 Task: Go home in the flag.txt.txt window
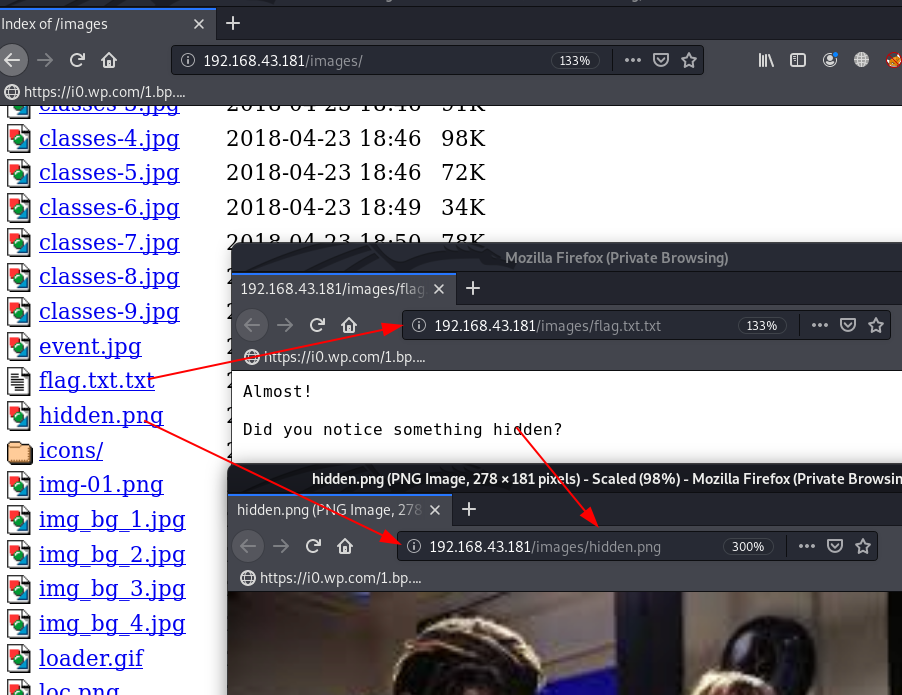pyautogui.click(x=349, y=325)
